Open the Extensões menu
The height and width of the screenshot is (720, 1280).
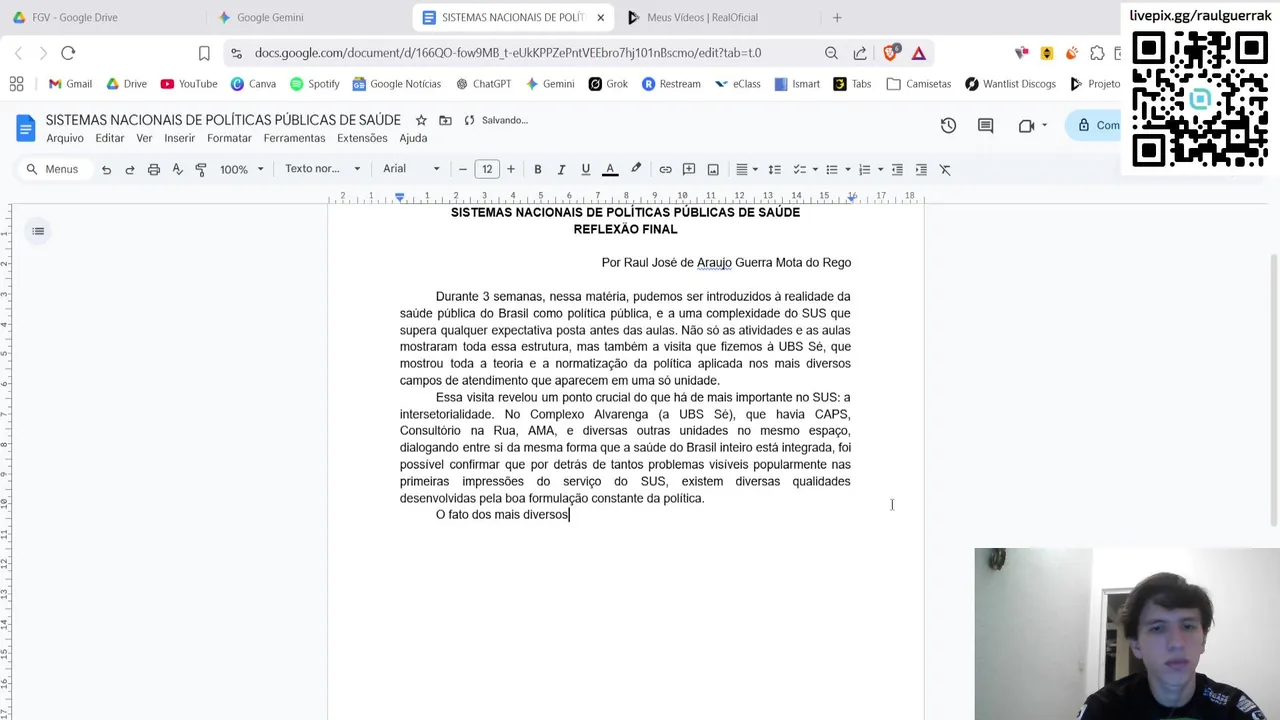point(362,138)
